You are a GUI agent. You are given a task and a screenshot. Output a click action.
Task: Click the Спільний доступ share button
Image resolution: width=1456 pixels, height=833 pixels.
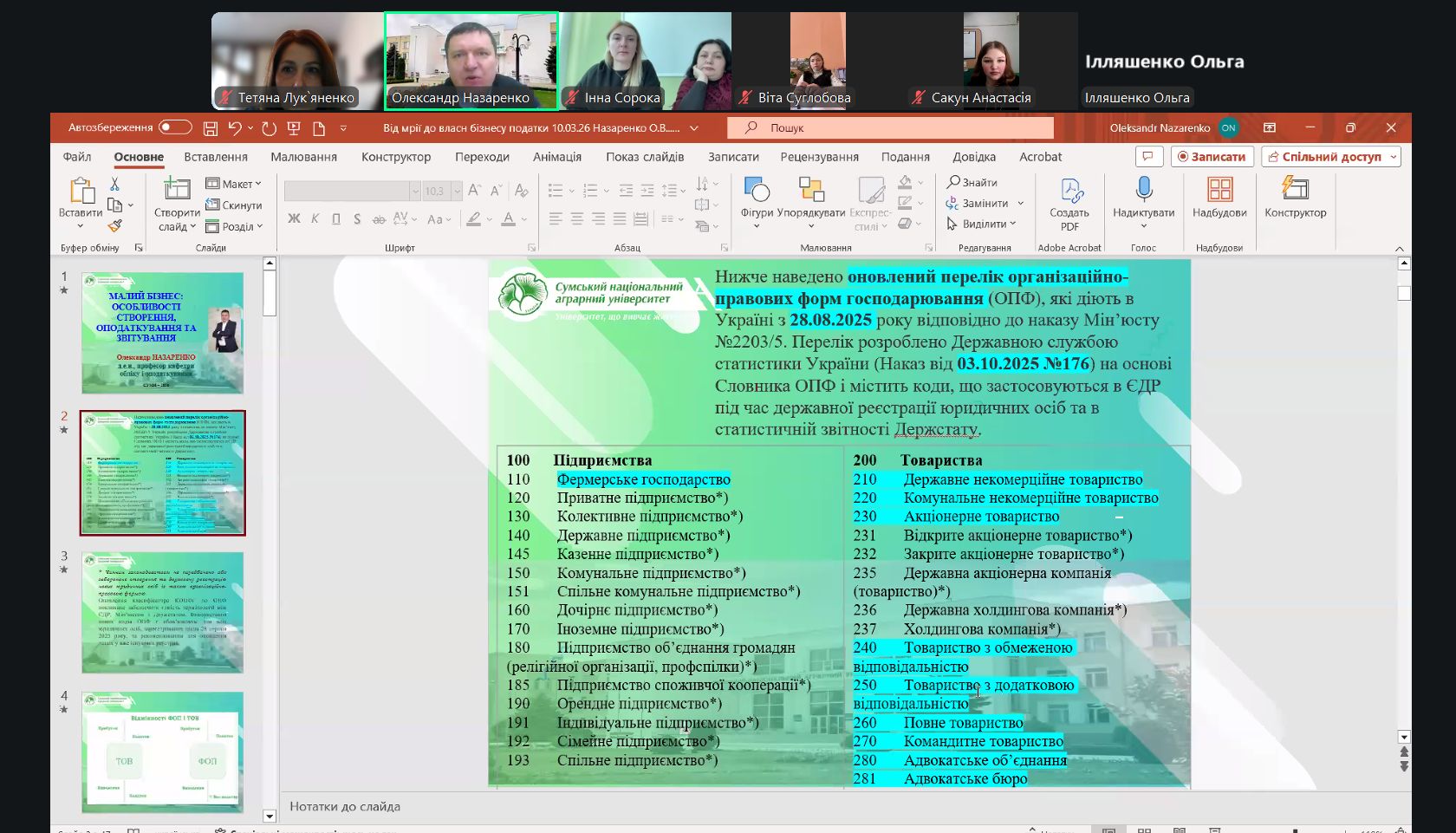click(1330, 157)
